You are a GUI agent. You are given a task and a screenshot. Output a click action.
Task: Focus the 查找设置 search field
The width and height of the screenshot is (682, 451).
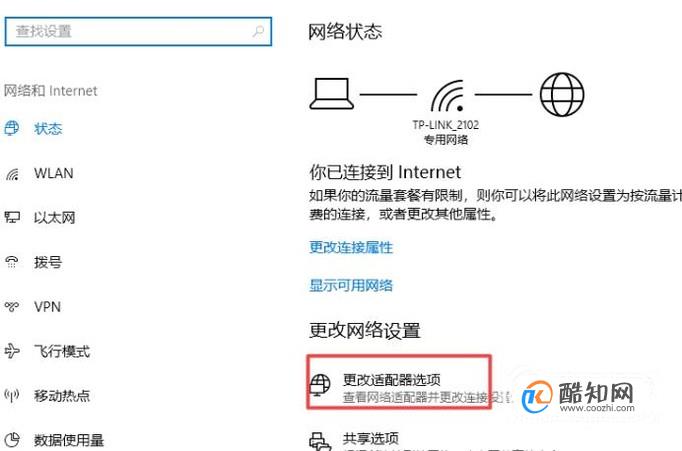(138, 31)
